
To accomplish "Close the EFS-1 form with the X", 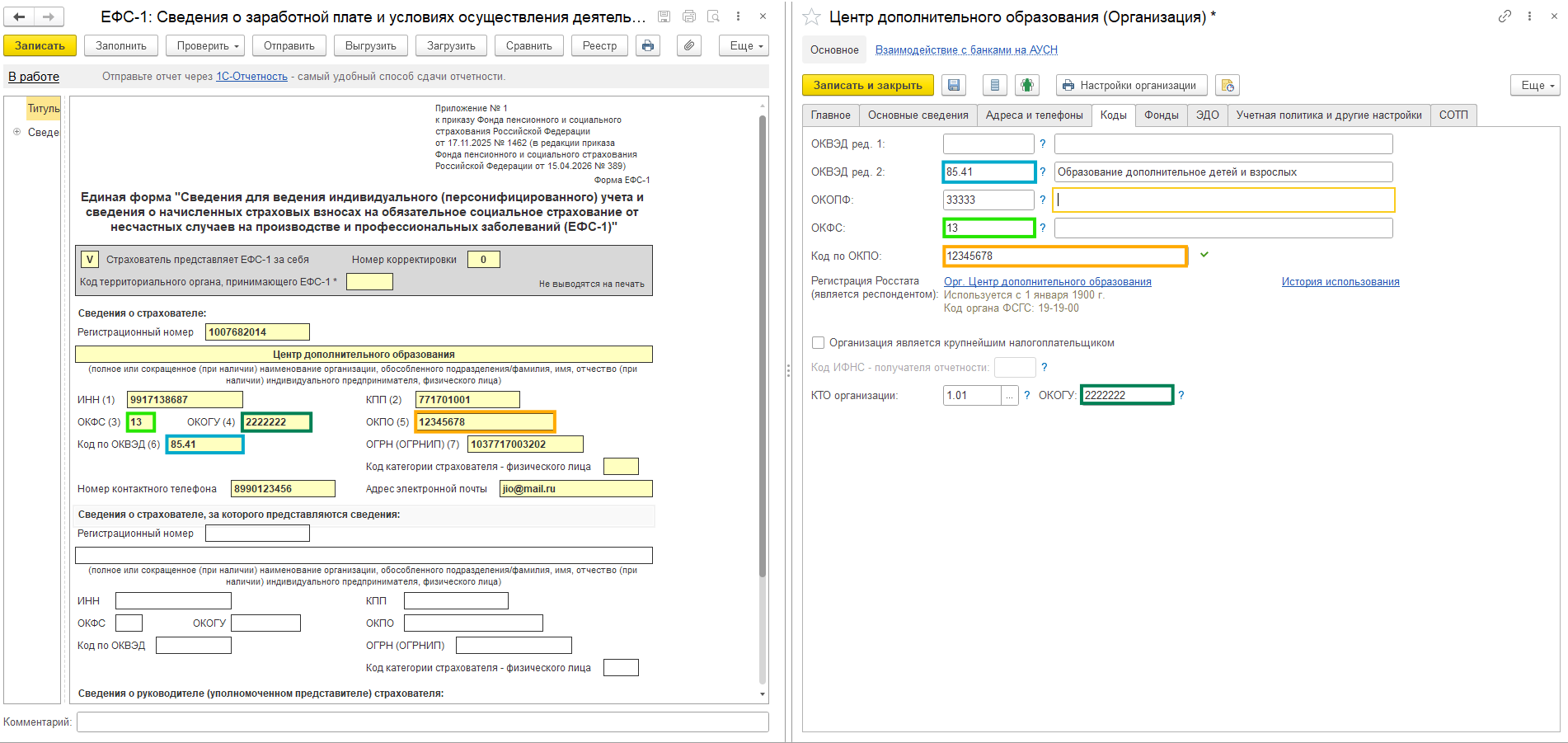I will pos(763,16).
